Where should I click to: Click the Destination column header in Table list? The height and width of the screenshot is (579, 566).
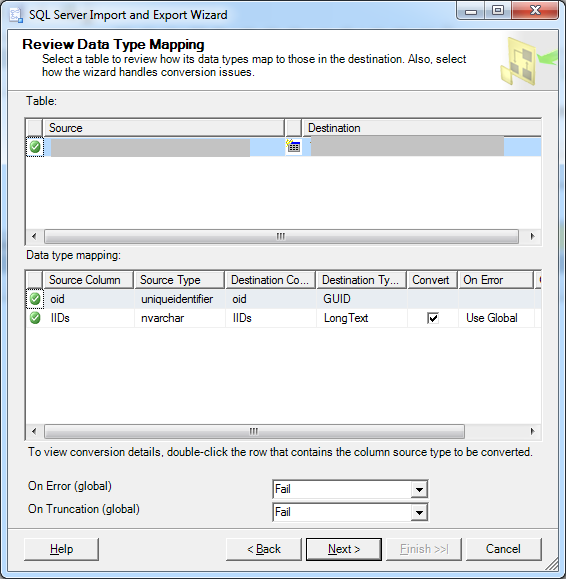422,128
